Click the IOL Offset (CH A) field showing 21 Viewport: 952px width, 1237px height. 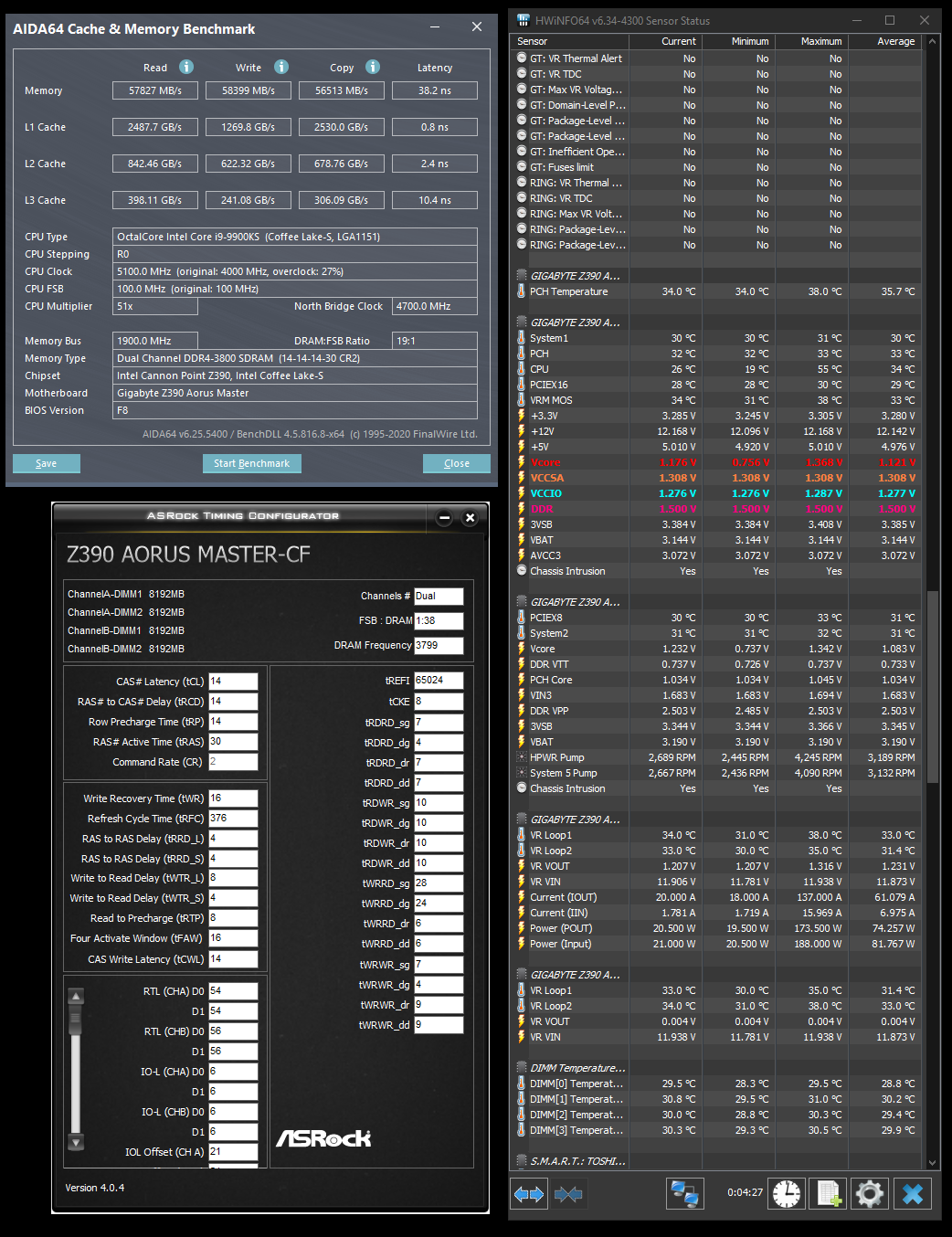[233, 1152]
